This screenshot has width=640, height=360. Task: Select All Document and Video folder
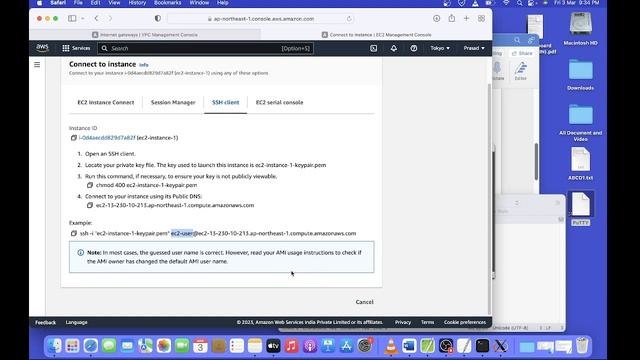coord(580,122)
